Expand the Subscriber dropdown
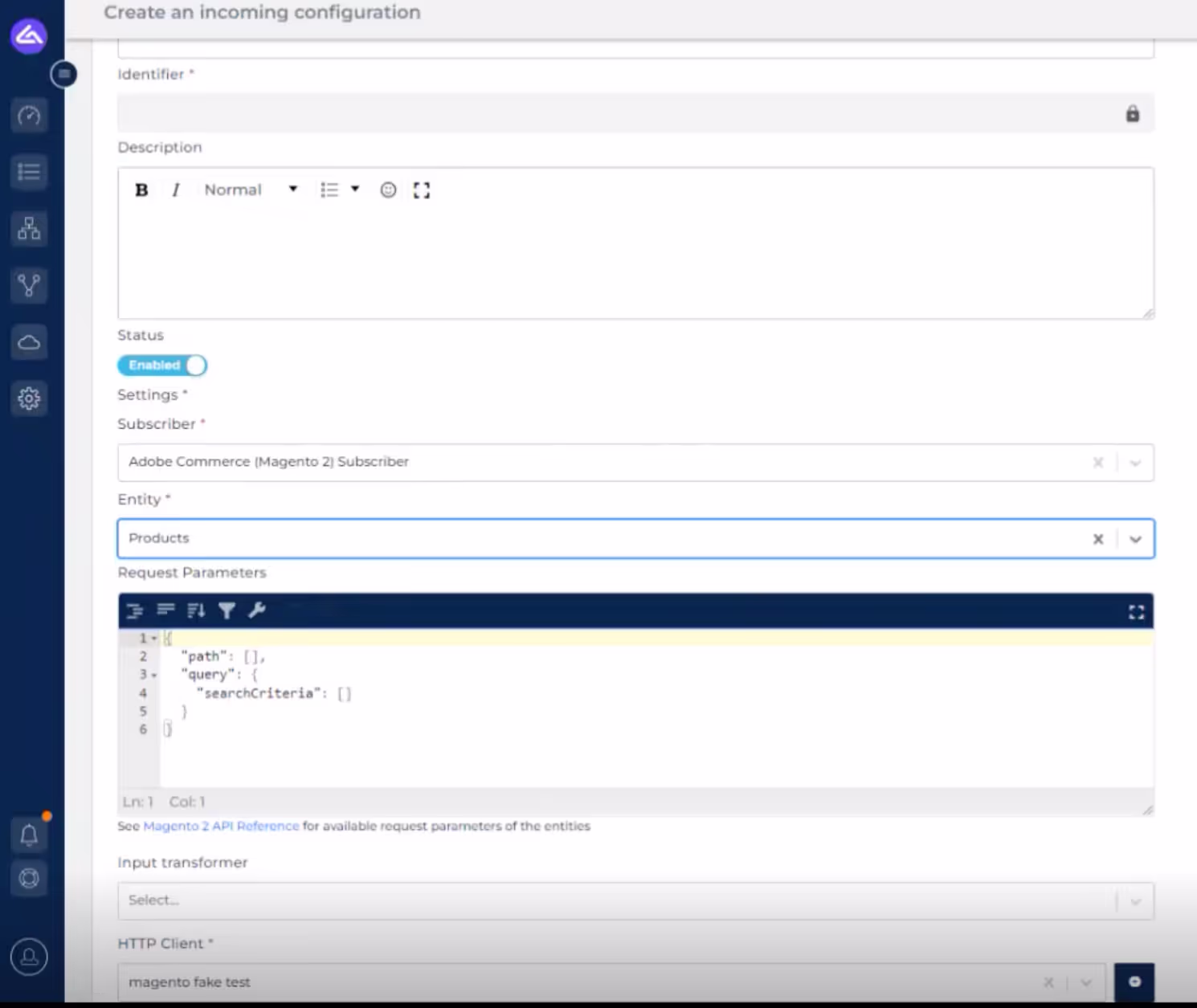 click(1135, 463)
